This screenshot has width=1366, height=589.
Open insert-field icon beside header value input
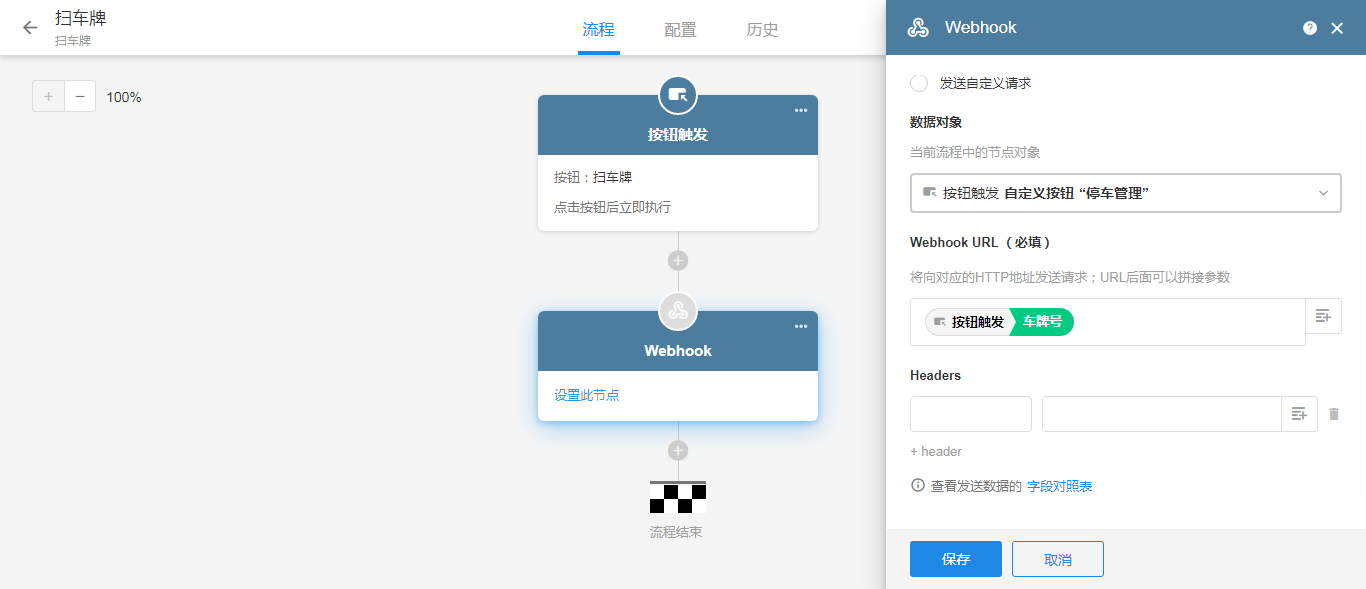coord(1299,413)
